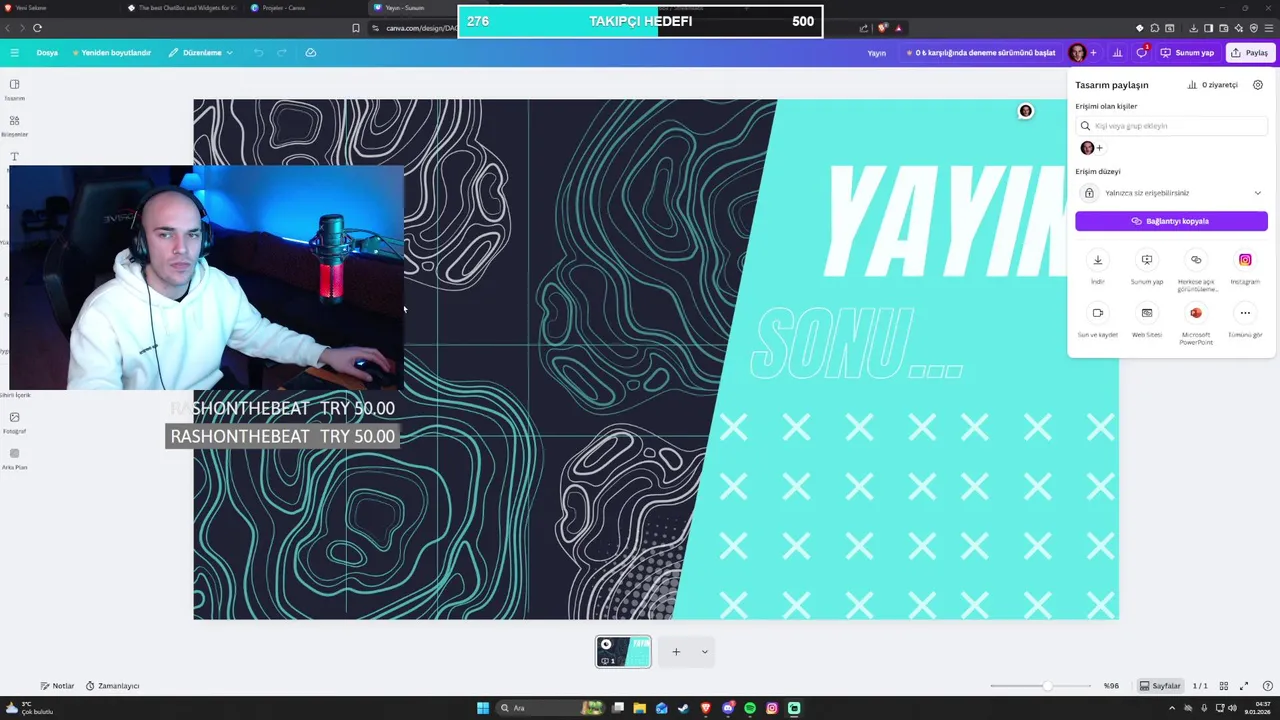This screenshot has height=720, width=1280.
Task: Adjust the zoom slider handle
Action: pyautogui.click(x=1047, y=686)
